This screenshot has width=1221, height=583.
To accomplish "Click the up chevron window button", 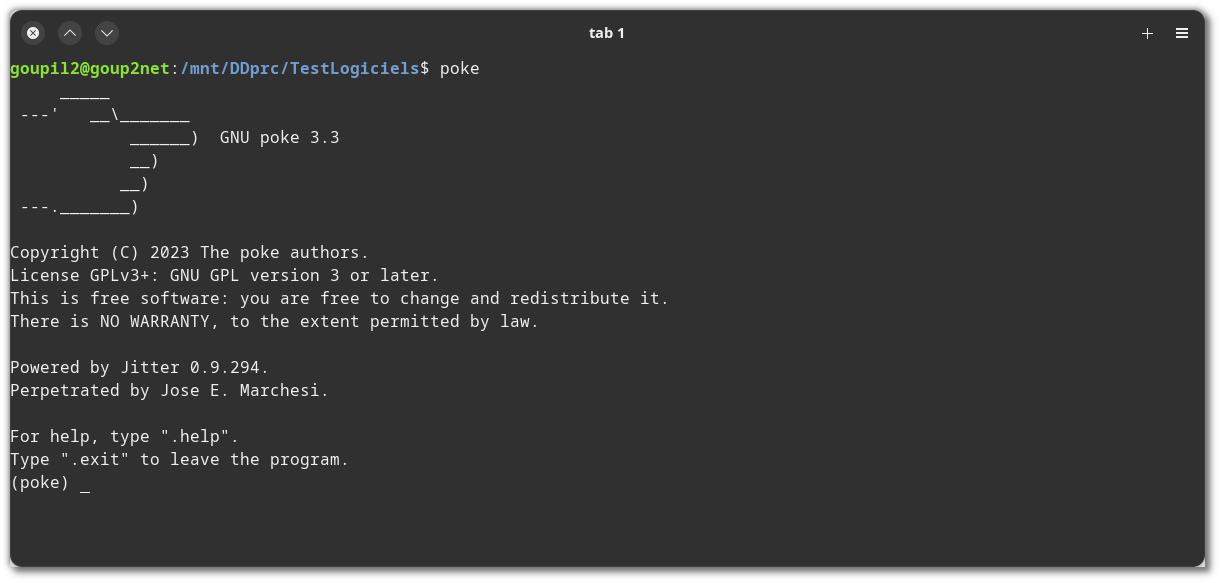I will [x=70, y=33].
